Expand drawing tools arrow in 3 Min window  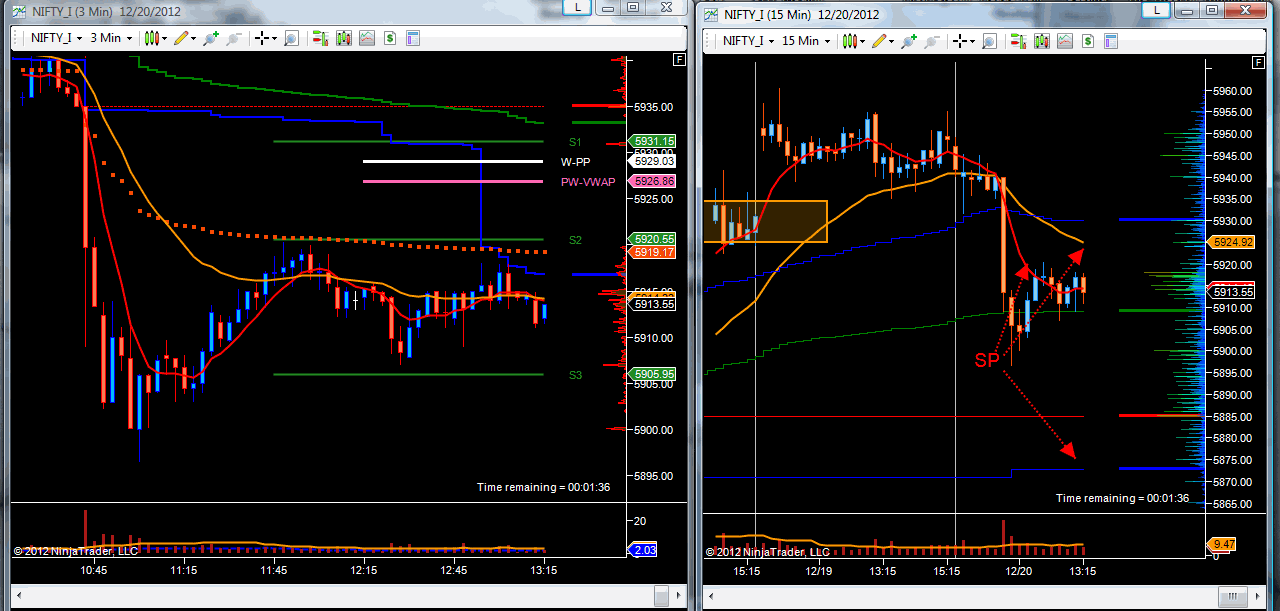coord(193,38)
